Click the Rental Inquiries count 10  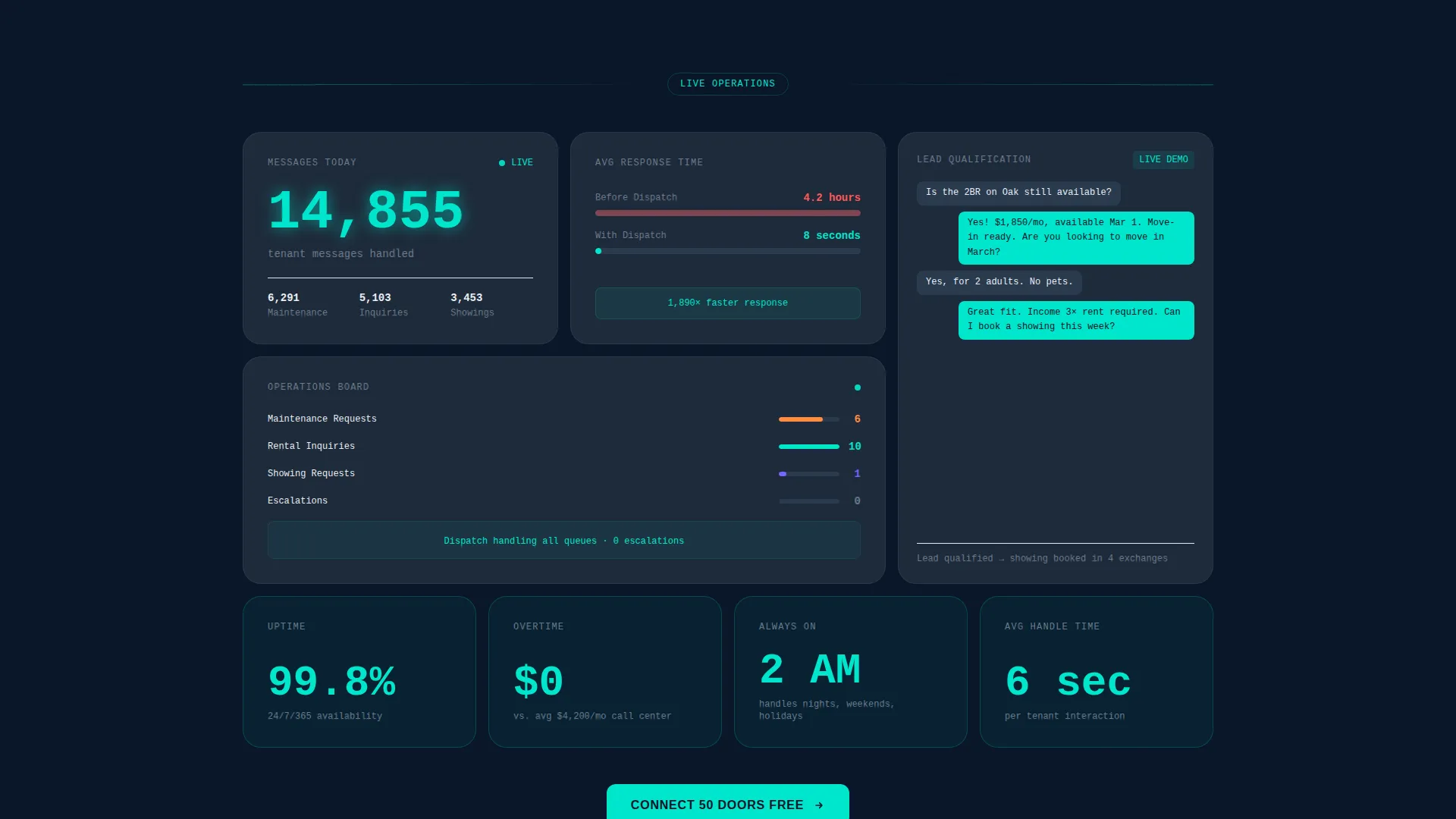pyautogui.click(x=855, y=447)
